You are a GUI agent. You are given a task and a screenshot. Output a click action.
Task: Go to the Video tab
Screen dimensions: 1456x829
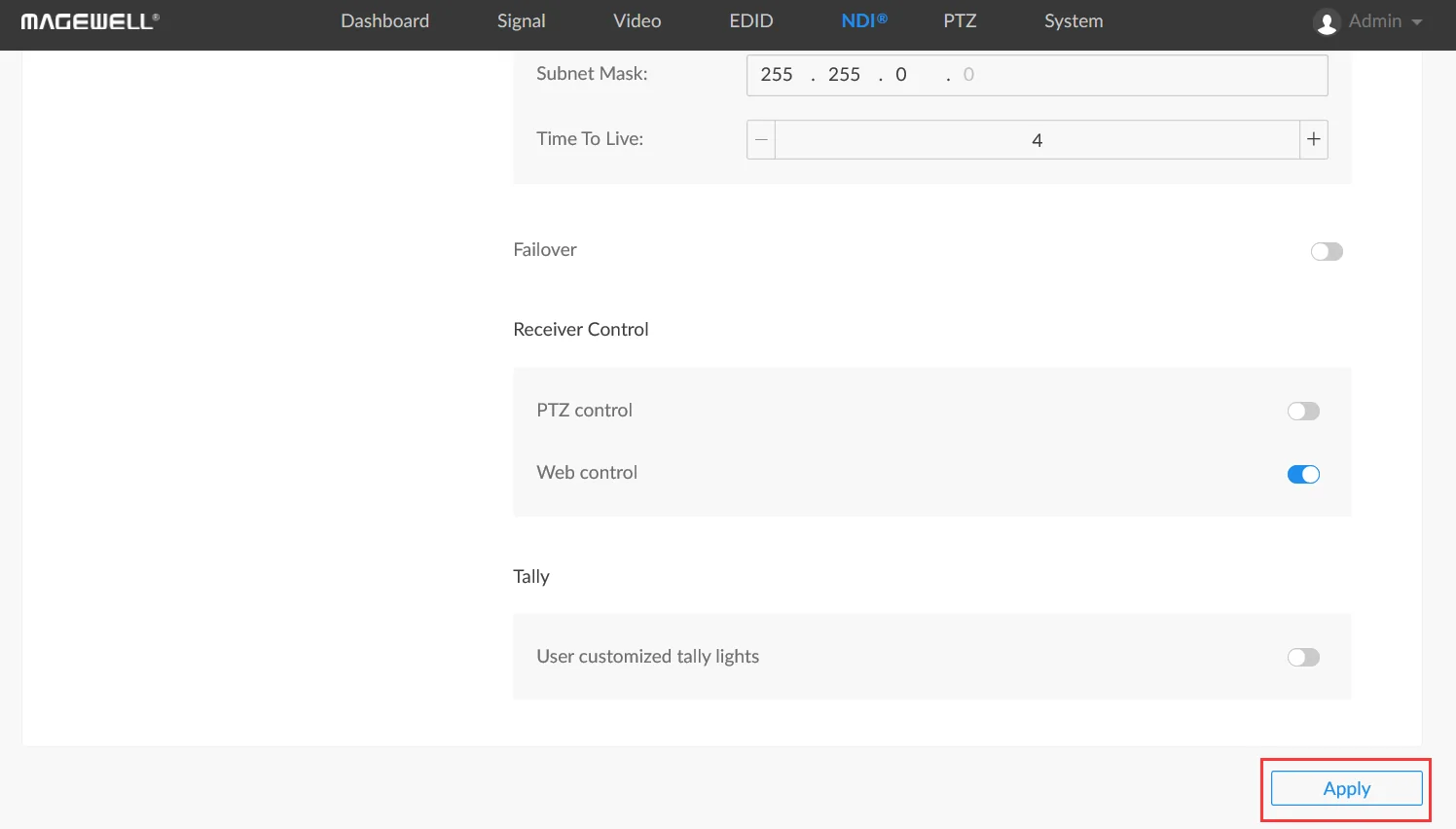click(637, 21)
